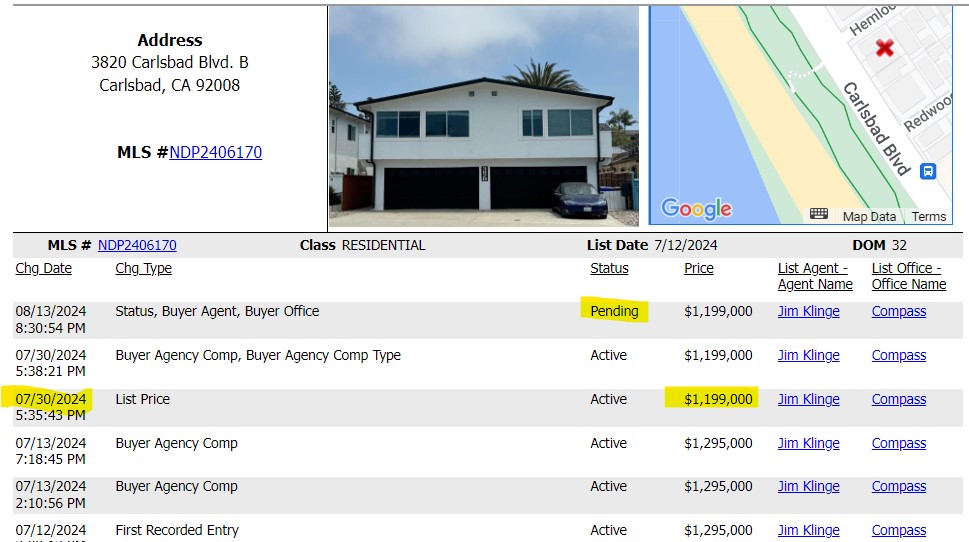Sort by Chg Date column header
Image resolution: width=969 pixels, height=542 pixels.
(43, 268)
